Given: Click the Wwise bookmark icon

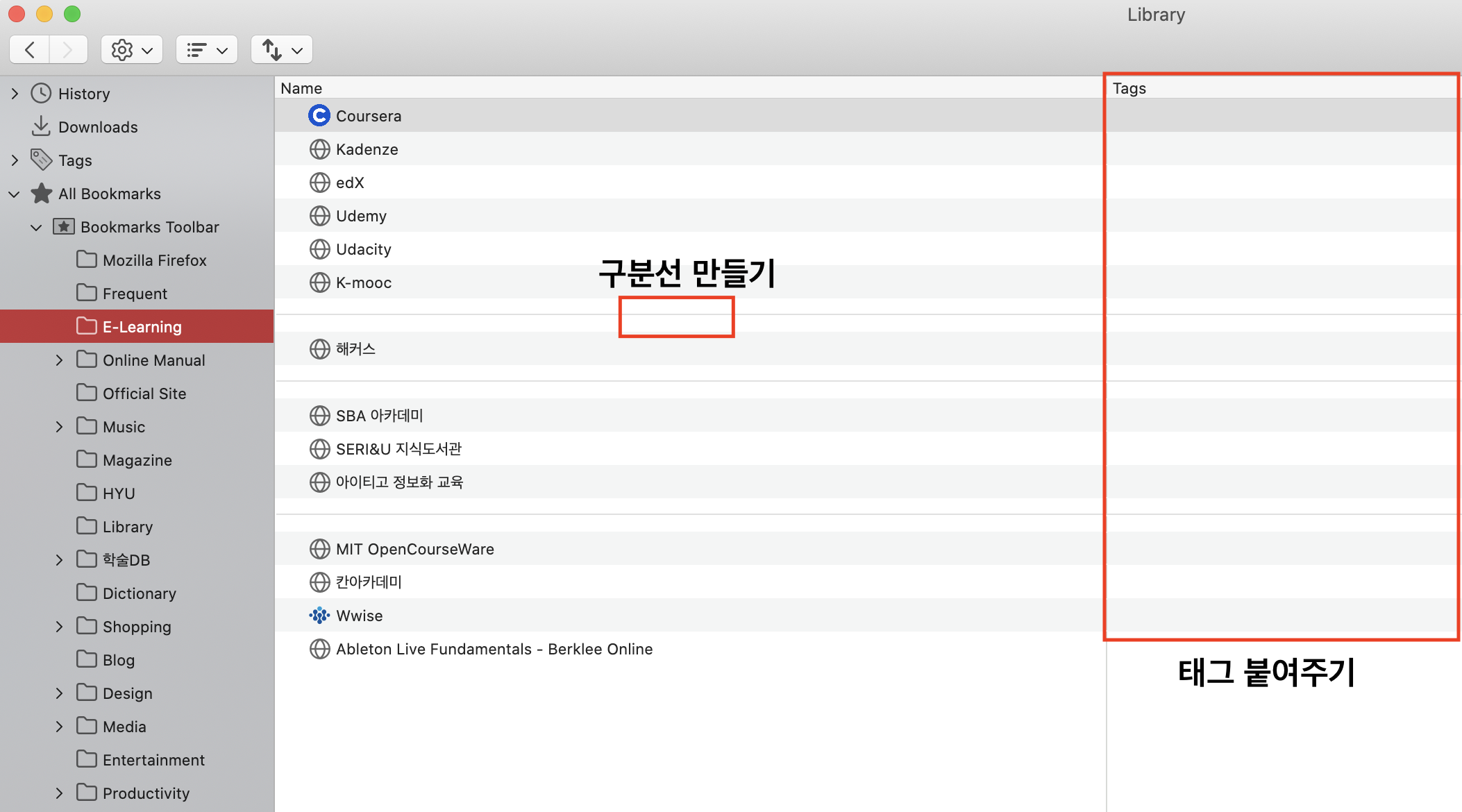Looking at the screenshot, I should 319,615.
